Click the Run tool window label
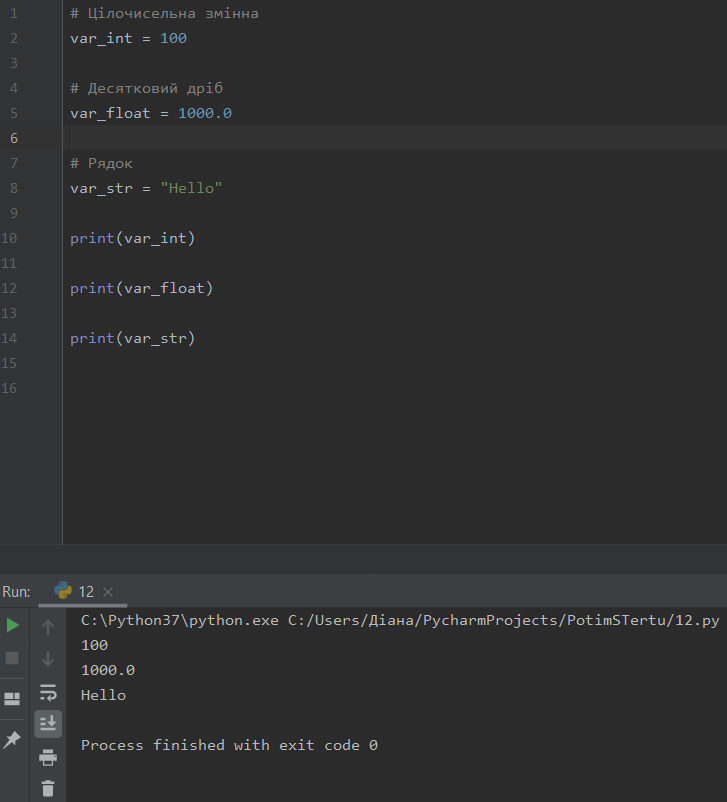727x802 pixels. coord(16,591)
